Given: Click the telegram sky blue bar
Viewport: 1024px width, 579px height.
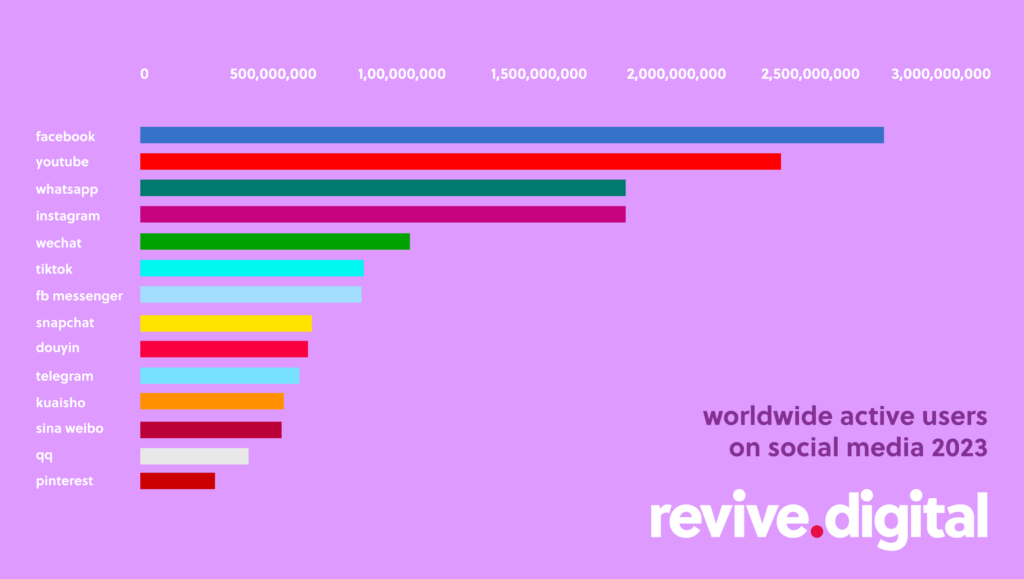Looking at the screenshot, I should (220, 375).
